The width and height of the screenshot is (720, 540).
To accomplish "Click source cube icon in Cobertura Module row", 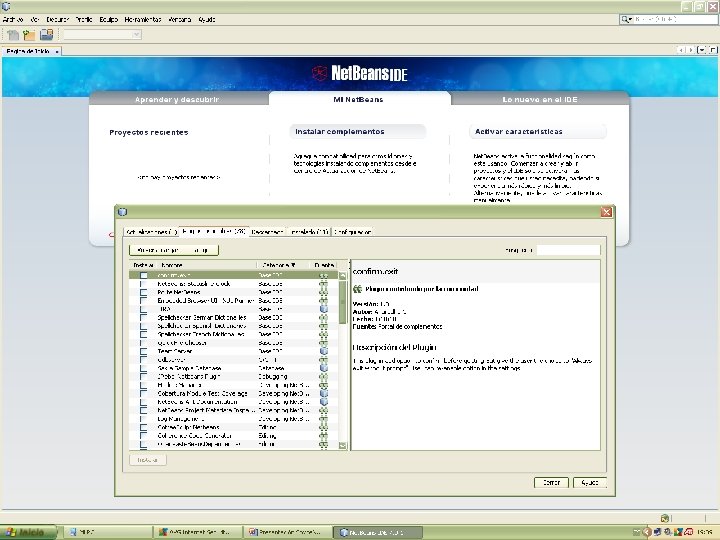I will (x=324, y=394).
